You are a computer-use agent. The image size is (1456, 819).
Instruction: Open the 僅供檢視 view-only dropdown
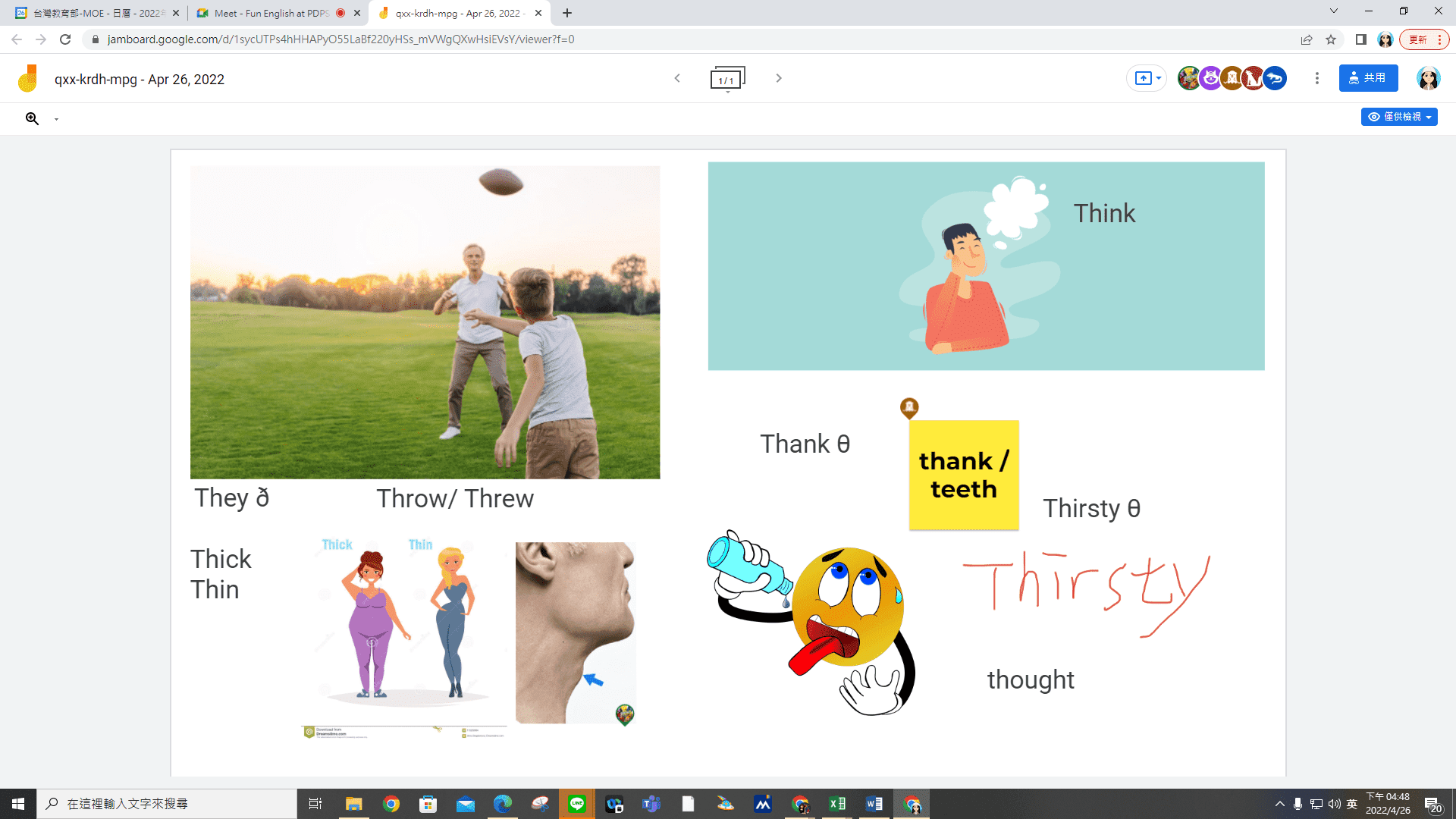point(1399,117)
